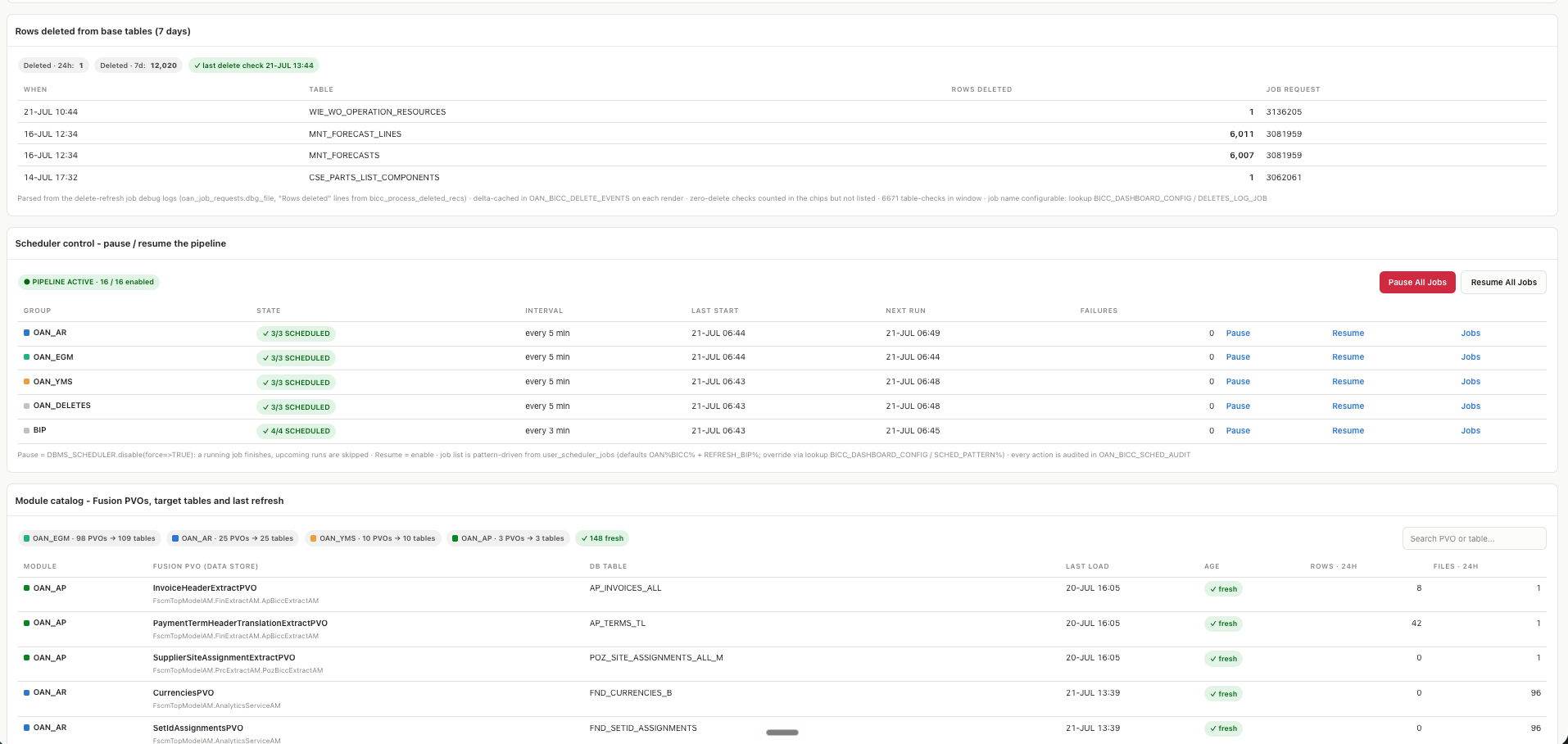Screen dimensions: 1568x744
Task: Select the CurrenciesPVO row name
Action: [184, 693]
